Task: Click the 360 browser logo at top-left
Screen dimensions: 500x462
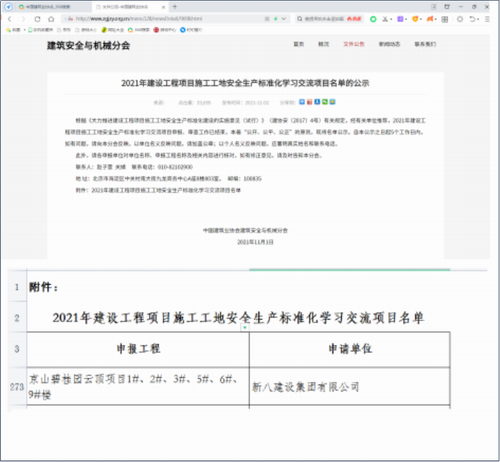Action: 8,7
